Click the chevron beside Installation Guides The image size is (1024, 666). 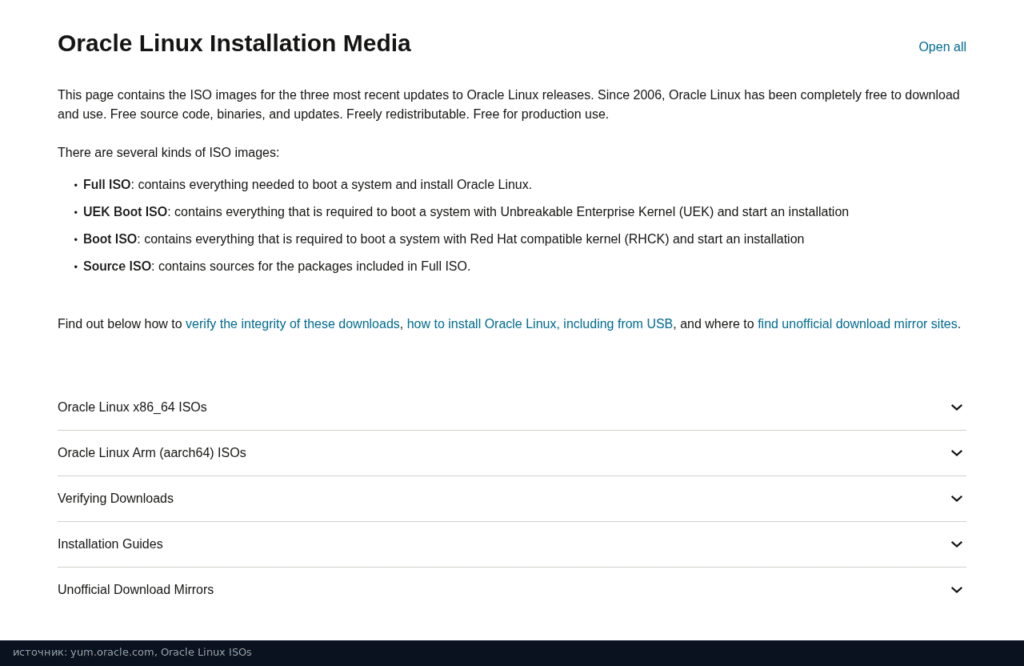point(956,545)
